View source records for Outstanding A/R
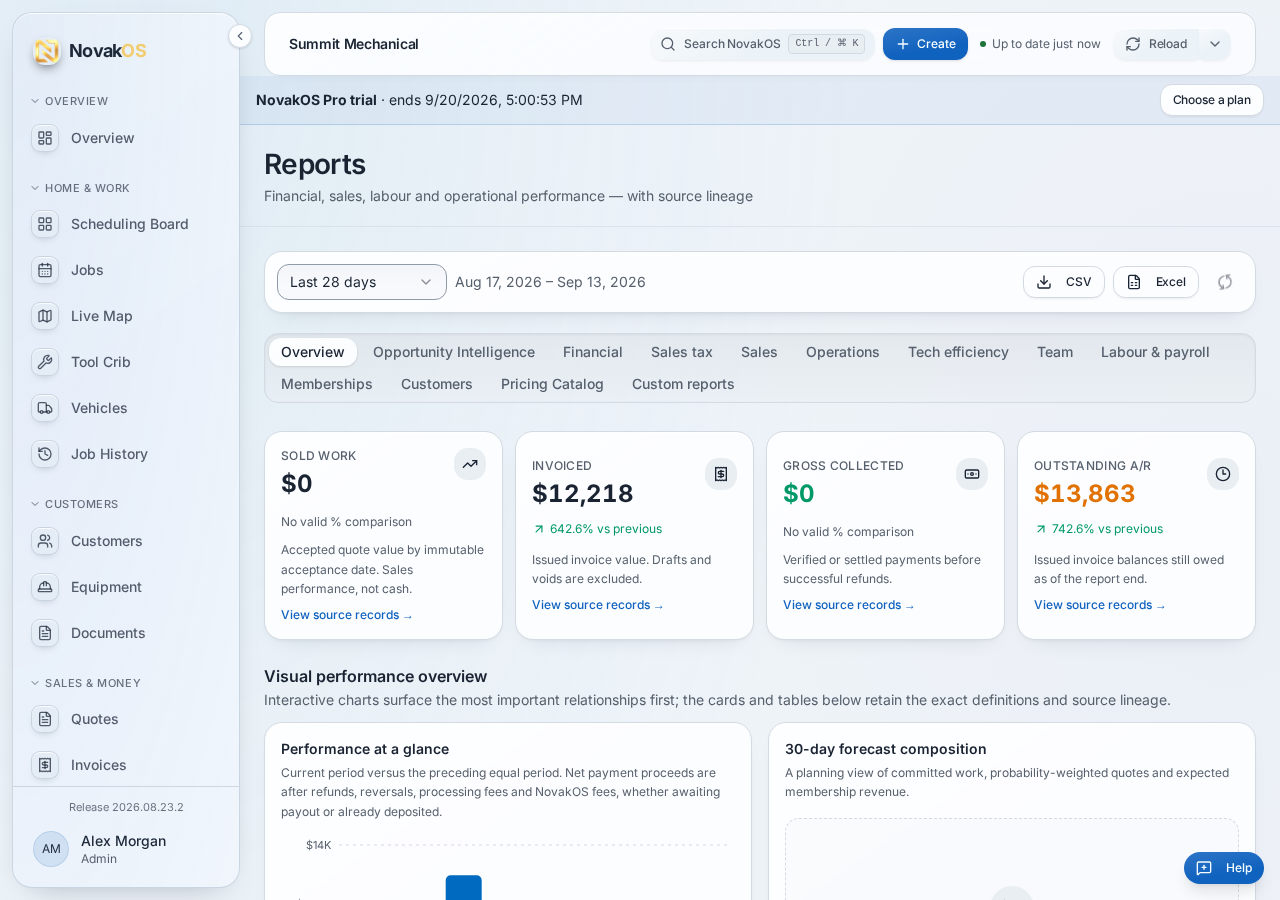Viewport: 1280px width, 900px height. point(1100,605)
